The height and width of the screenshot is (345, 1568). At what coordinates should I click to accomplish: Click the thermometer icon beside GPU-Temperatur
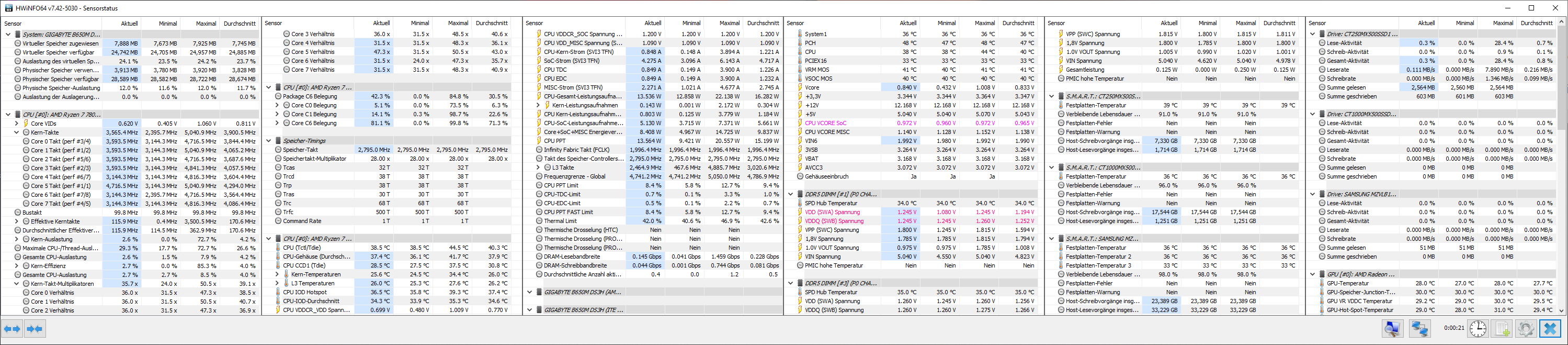click(1322, 283)
